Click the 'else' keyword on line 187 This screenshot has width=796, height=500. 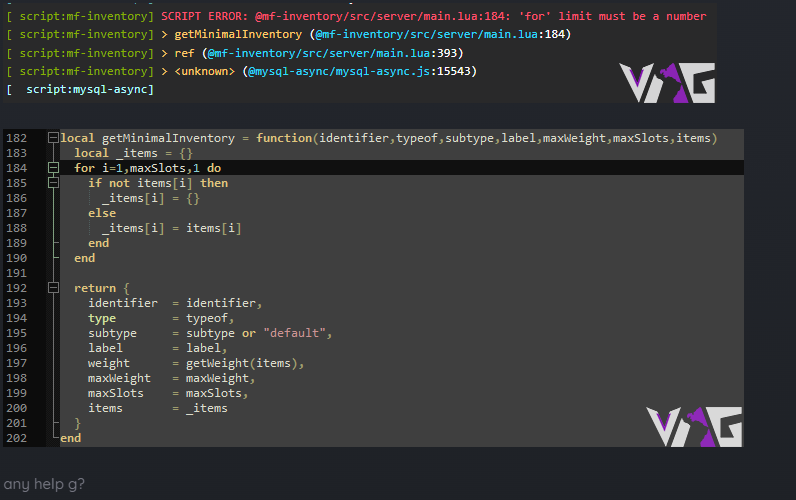(102, 213)
